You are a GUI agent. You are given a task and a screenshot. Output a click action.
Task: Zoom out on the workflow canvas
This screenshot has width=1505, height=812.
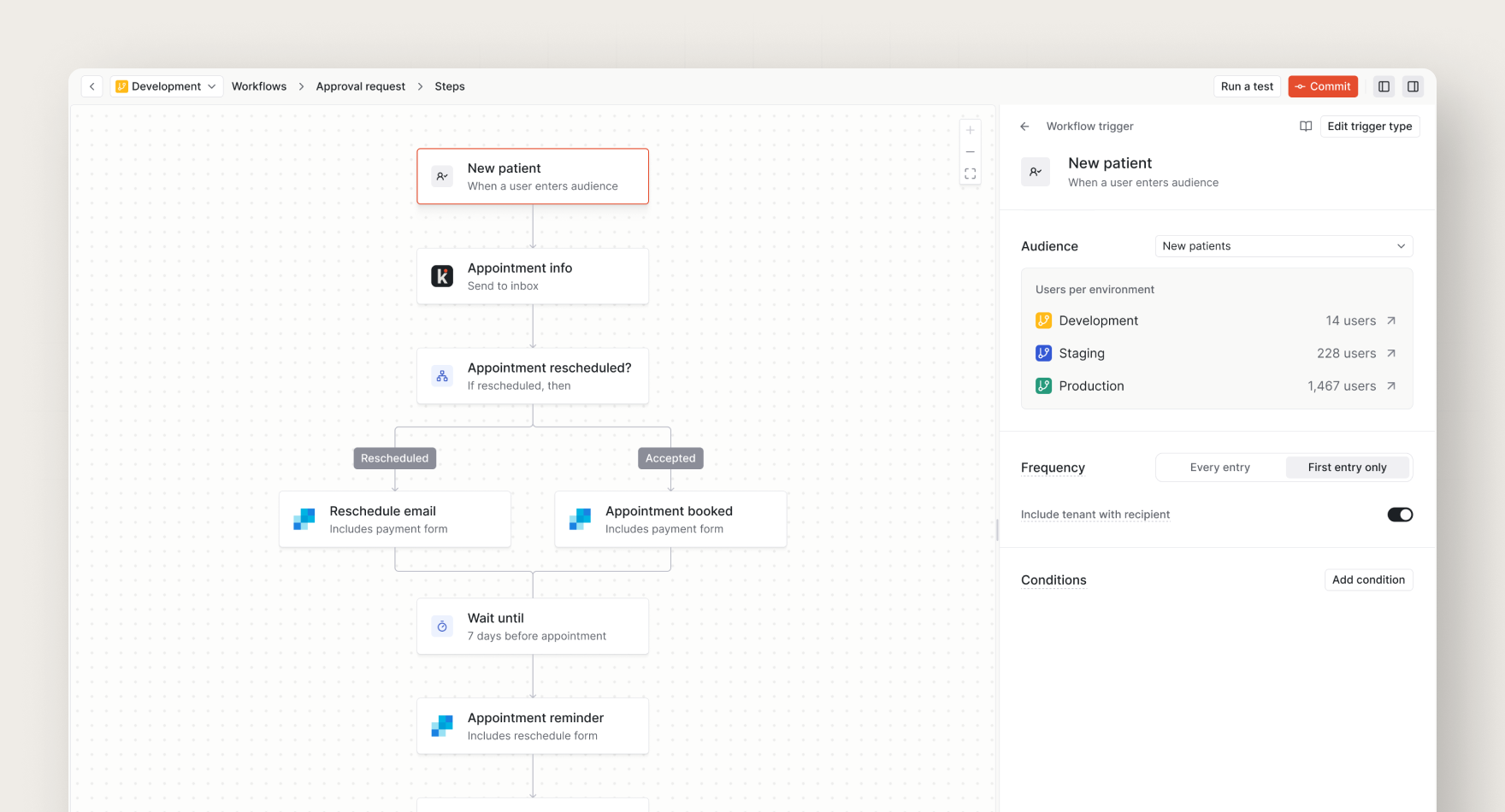970,152
